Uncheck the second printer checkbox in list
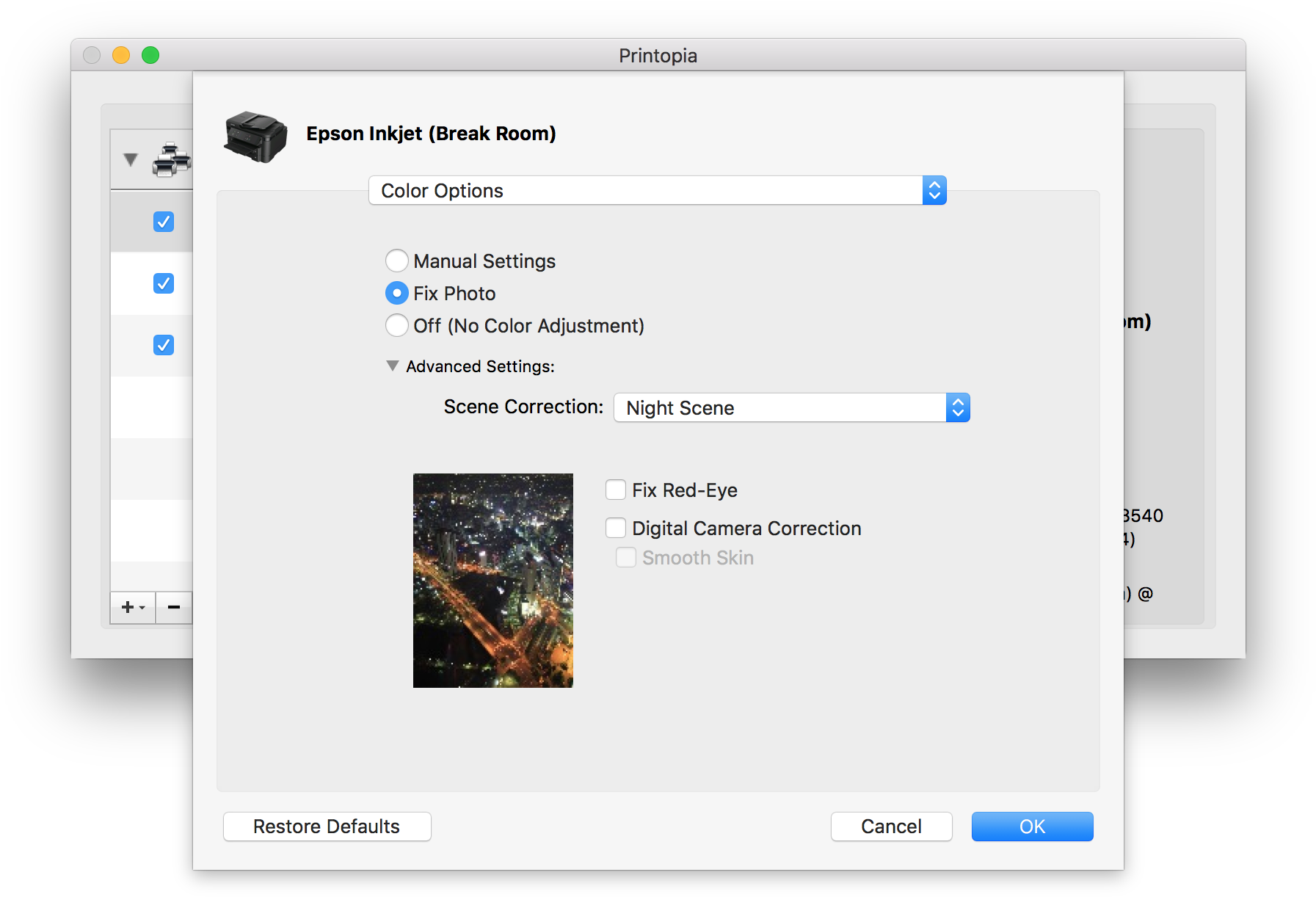The image size is (1316, 897). tap(164, 283)
